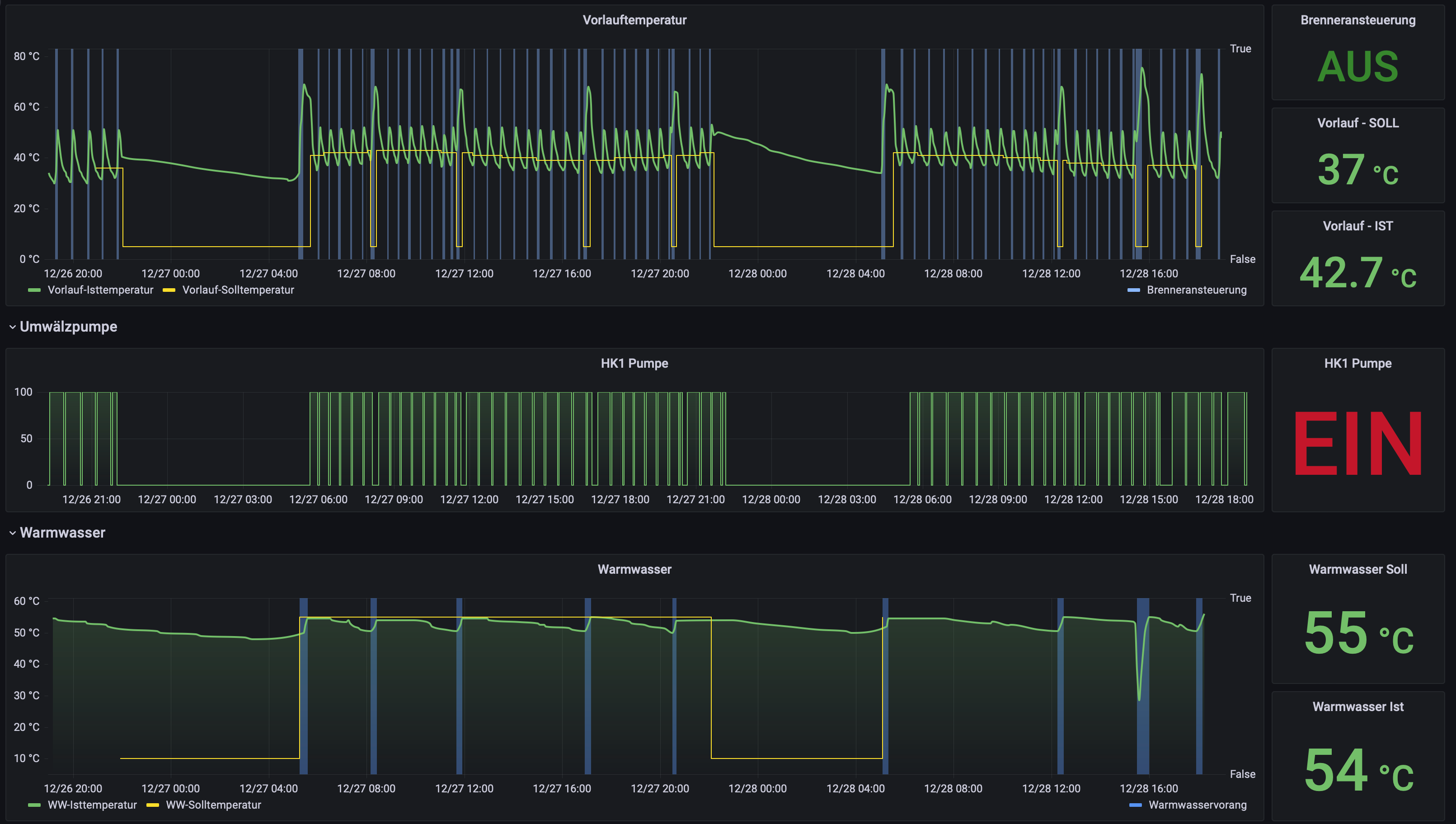Collapse the Warmwasser row chevron
Image resolution: width=1456 pixels, height=824 pixels.
13,533
